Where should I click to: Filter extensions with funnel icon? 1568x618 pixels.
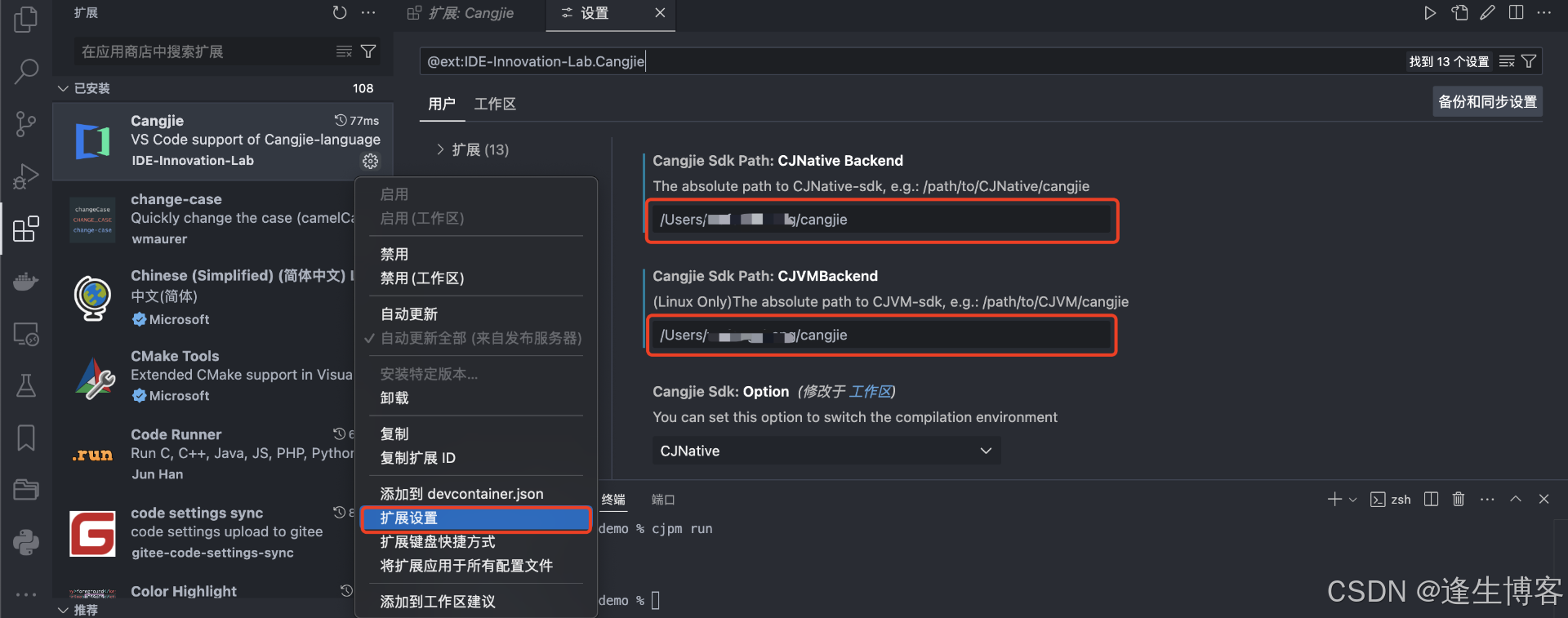[369, 51]
